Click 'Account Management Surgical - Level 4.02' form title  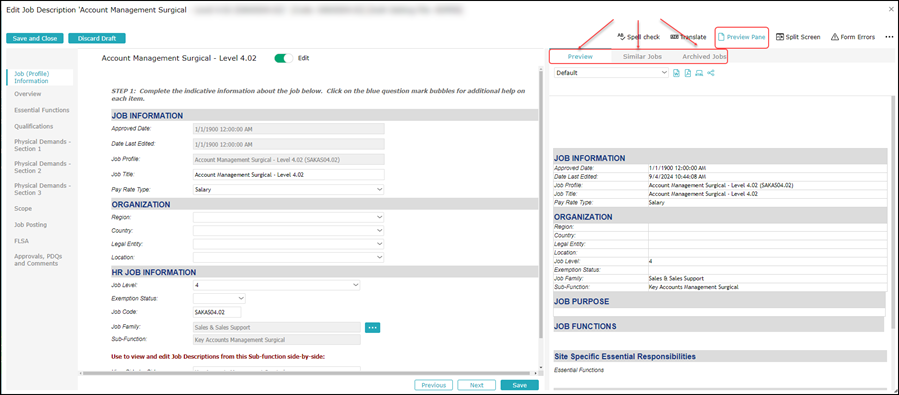tap(179, 58)
